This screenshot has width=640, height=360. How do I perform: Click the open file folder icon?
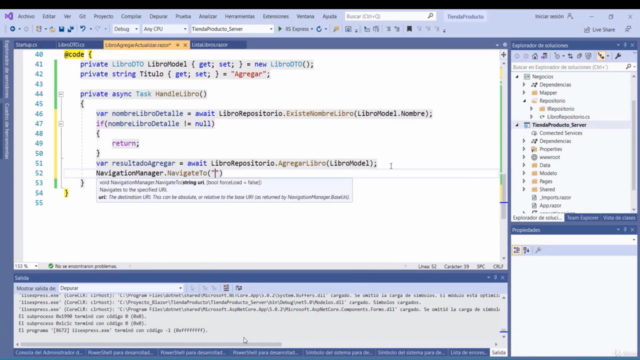pos(52,29)
